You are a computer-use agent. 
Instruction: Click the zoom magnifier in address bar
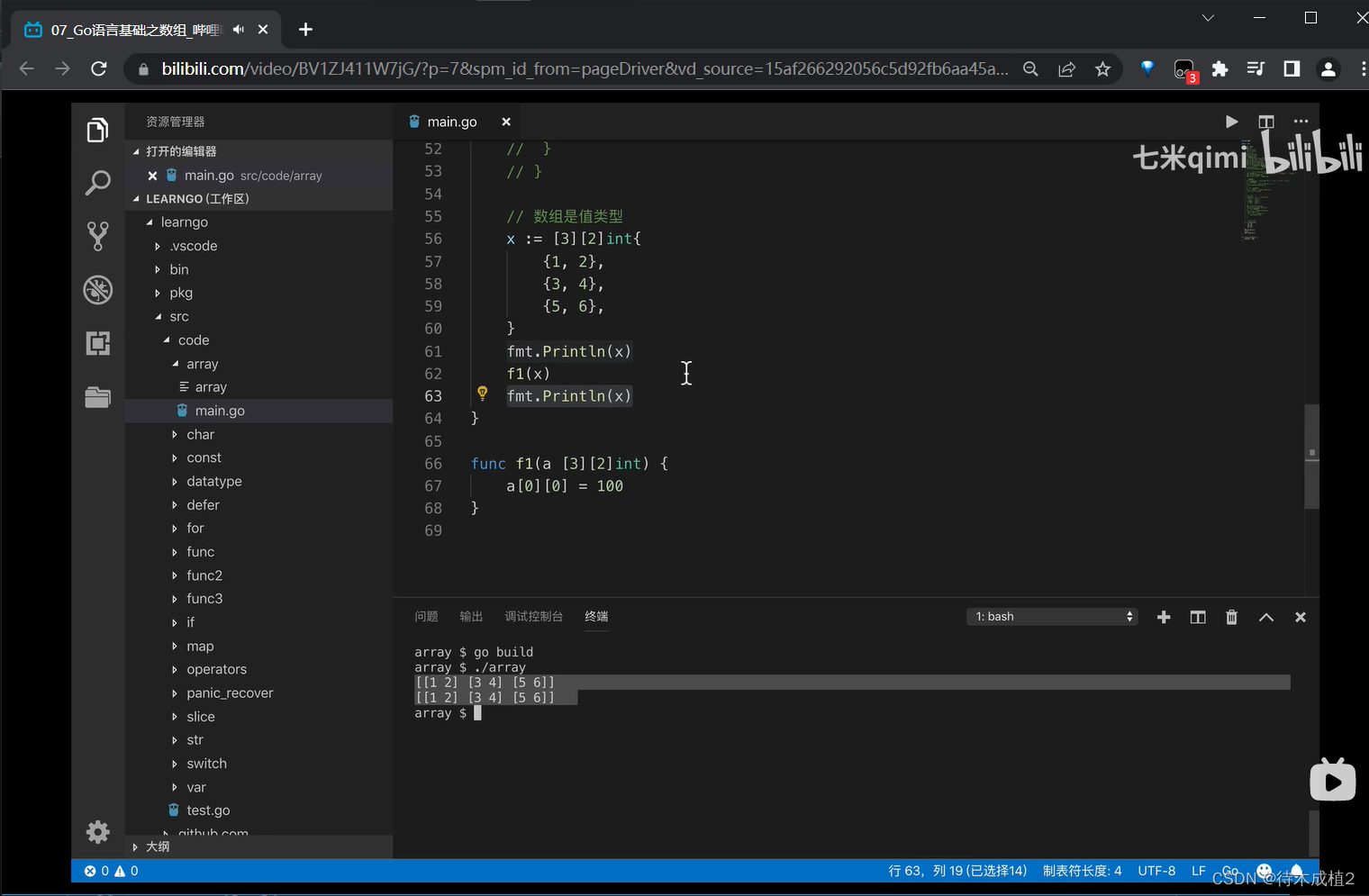1030,69
